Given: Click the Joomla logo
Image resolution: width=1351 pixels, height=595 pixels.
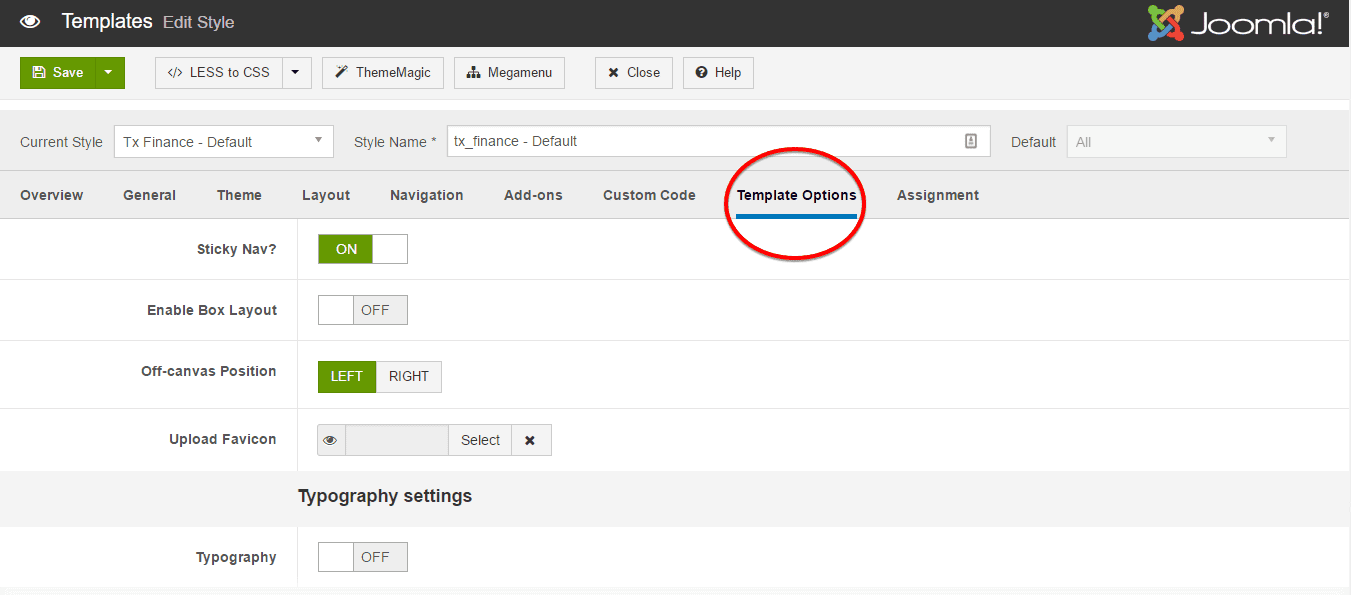Looking at the screenshot, I should [x=1237, y=23].
